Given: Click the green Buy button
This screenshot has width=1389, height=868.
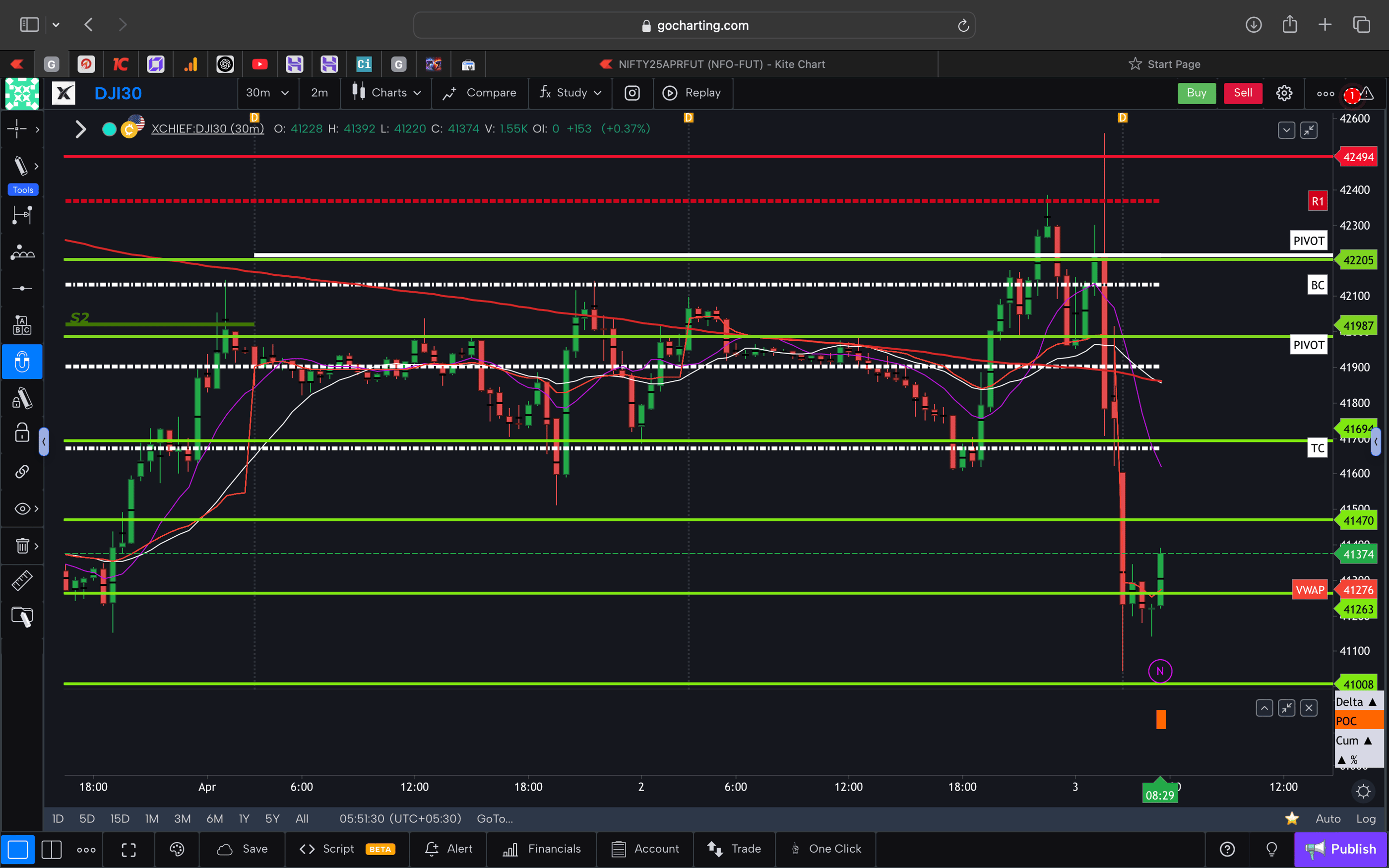Looking at the screenshot, I should [x=1196, y=92].
